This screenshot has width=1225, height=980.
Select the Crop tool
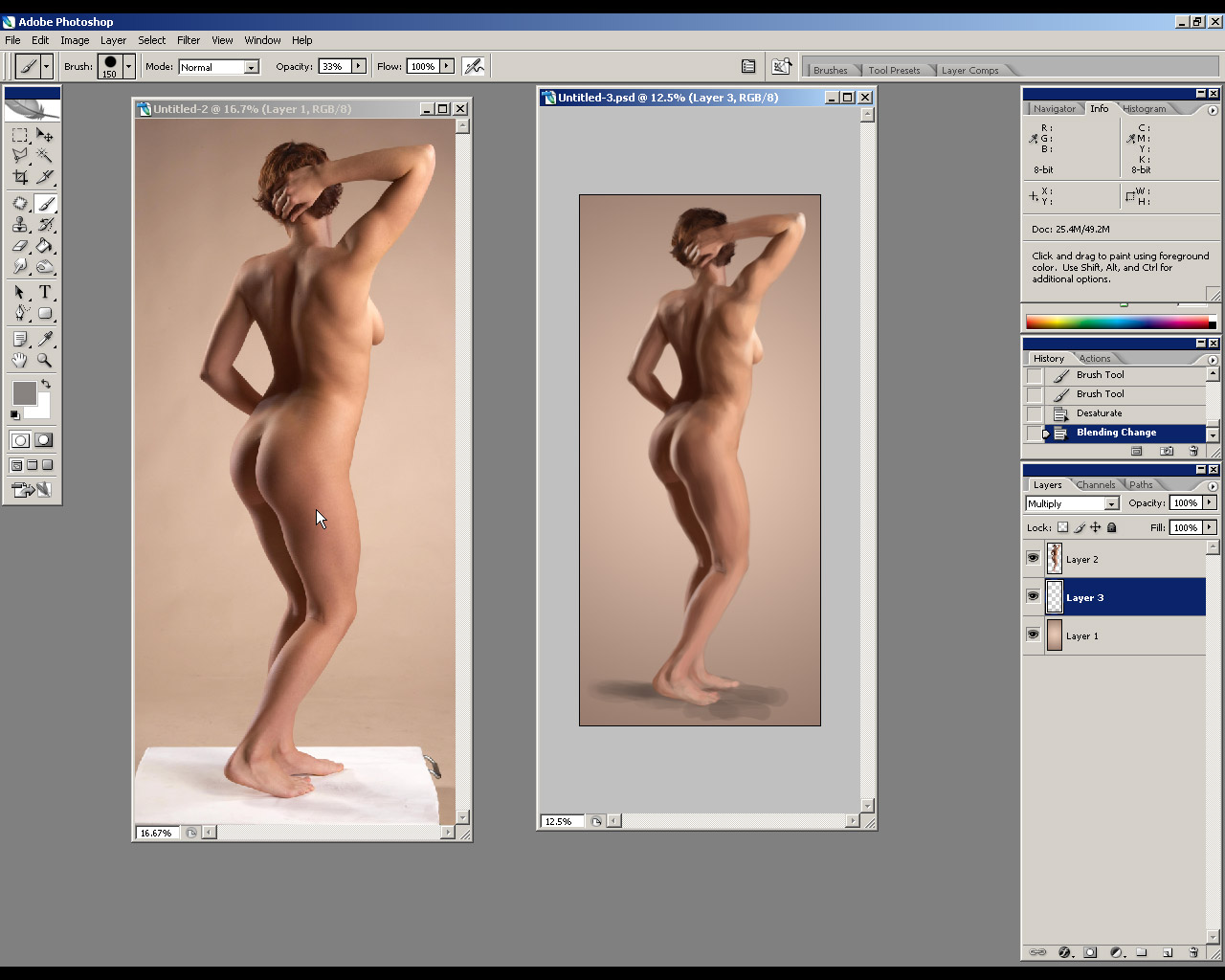pyautogui.click(x=20, y=177)
